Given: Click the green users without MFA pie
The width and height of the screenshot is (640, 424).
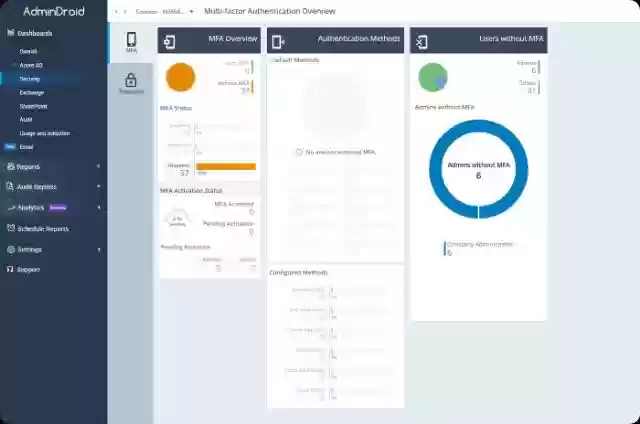Looking at the screenshot, I should tap(433, 77).
